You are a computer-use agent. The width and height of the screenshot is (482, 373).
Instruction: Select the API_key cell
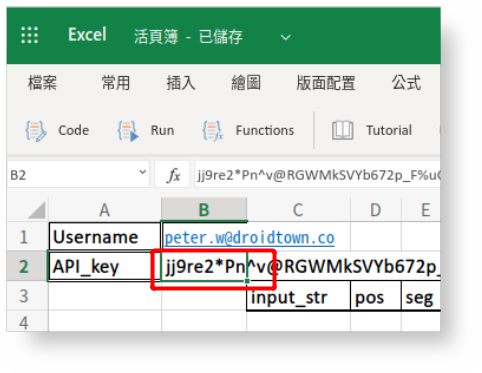[x=105, y=266]
